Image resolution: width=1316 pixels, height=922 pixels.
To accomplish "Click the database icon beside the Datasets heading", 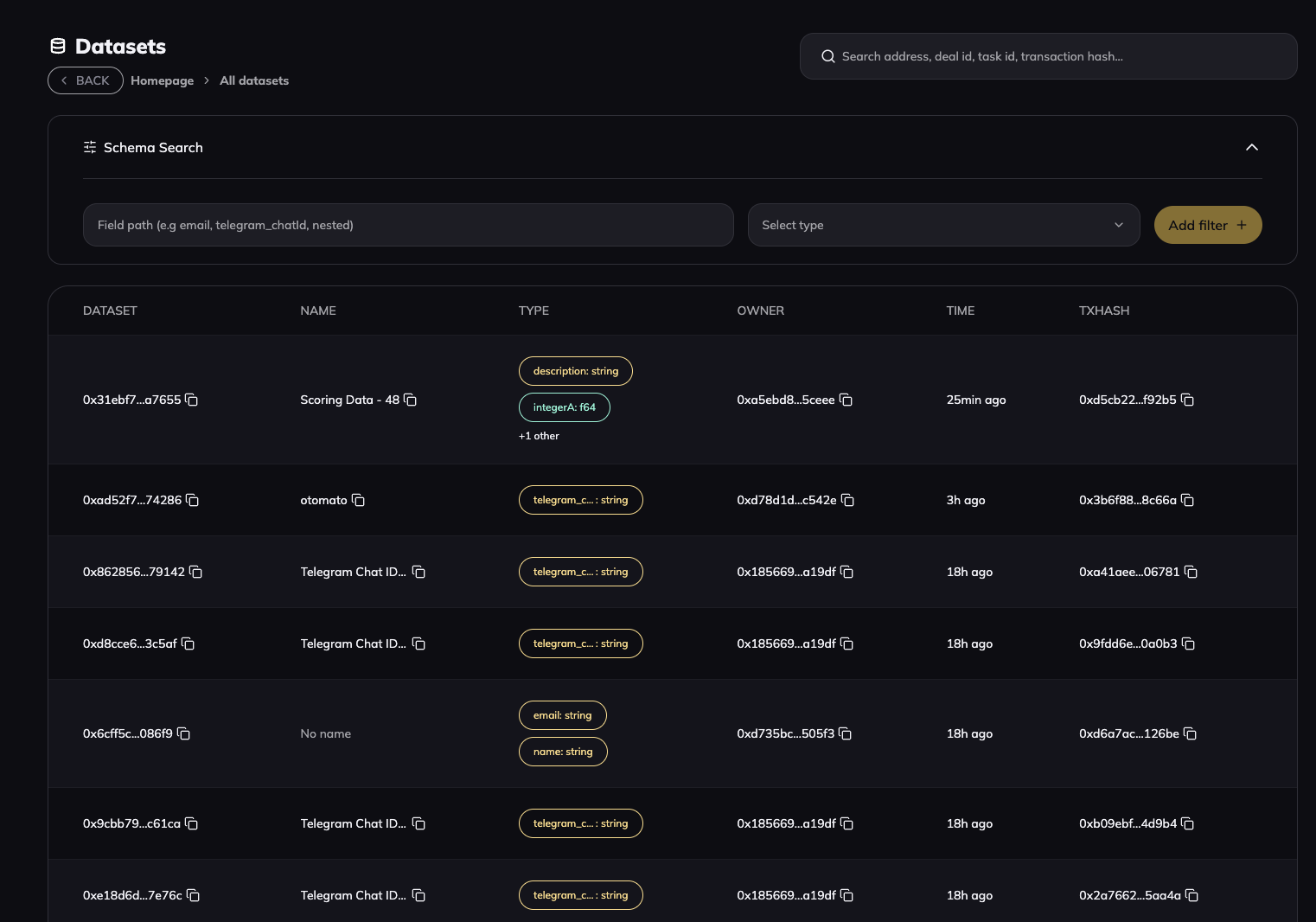I will click(57, 46).
